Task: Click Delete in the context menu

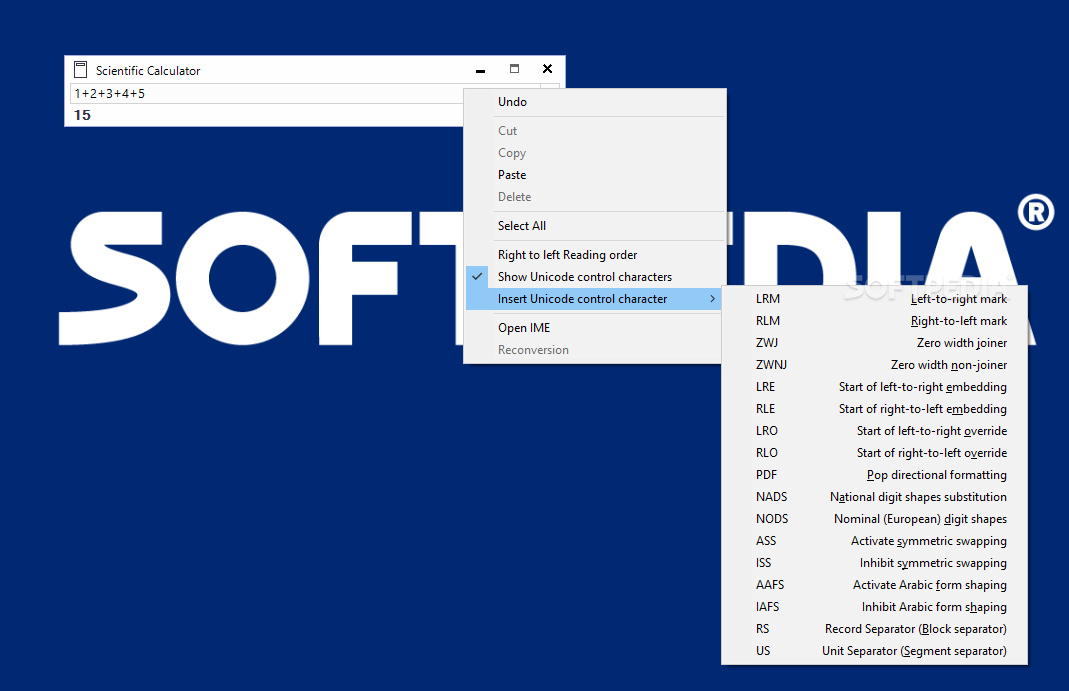Action: point(594,197)
